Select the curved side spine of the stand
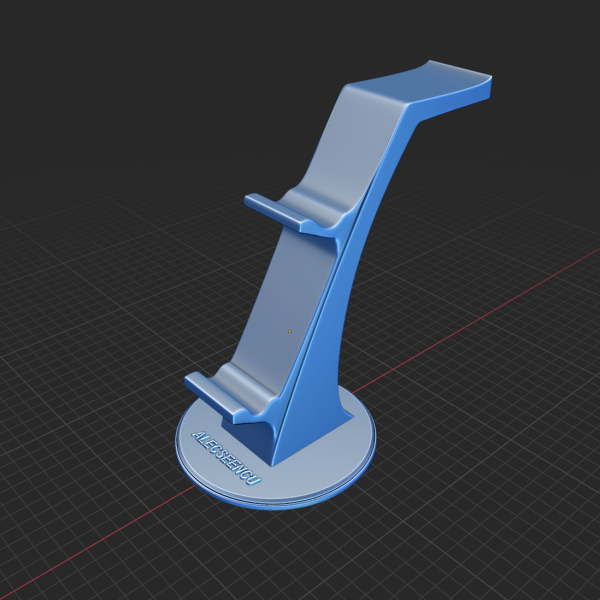The image size is (600, 600). coord(340,300)
